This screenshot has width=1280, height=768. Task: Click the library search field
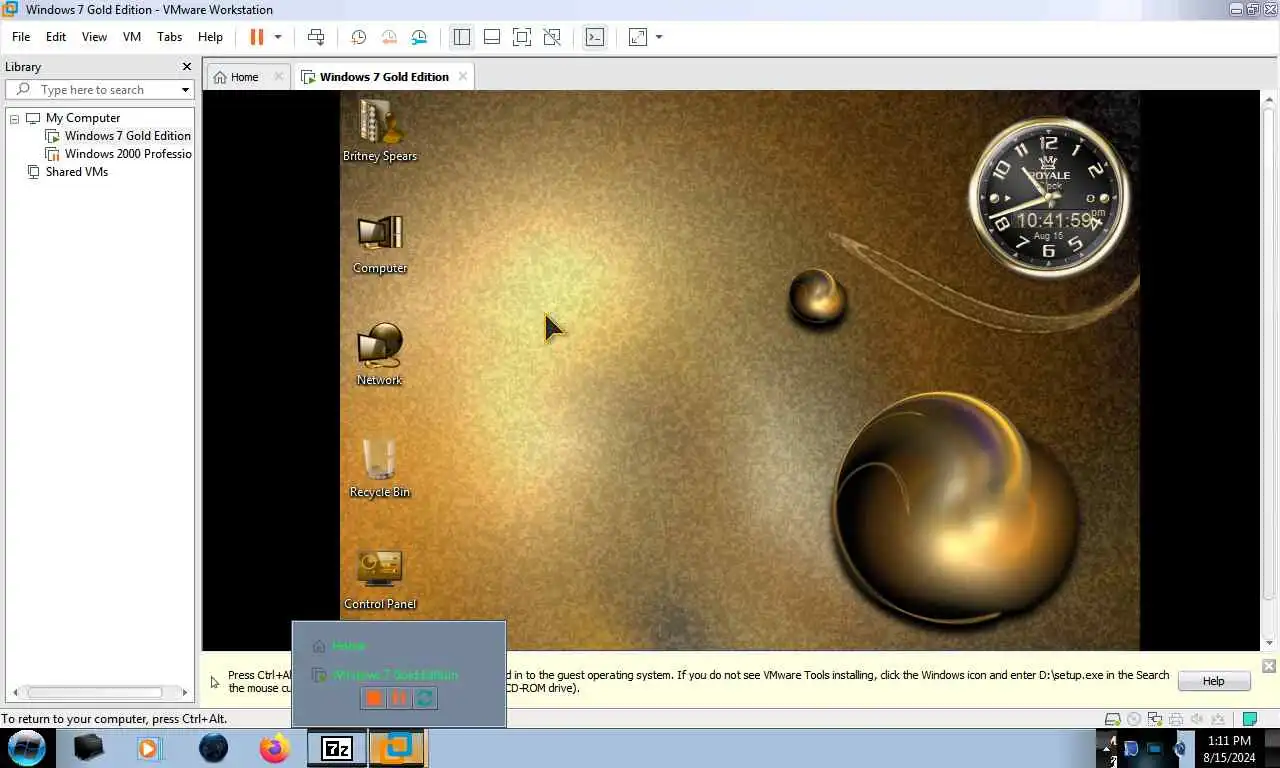tap(100, 90)
